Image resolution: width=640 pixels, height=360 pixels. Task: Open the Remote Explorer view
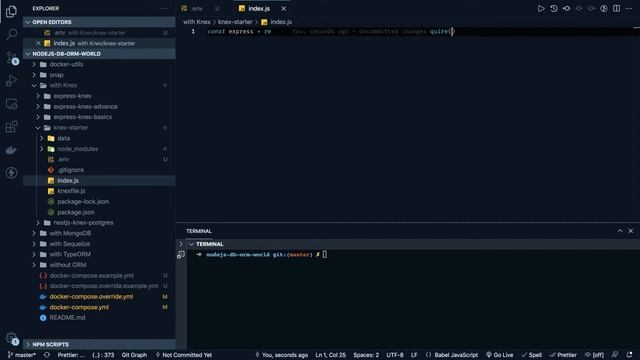[x=11, y=104]
